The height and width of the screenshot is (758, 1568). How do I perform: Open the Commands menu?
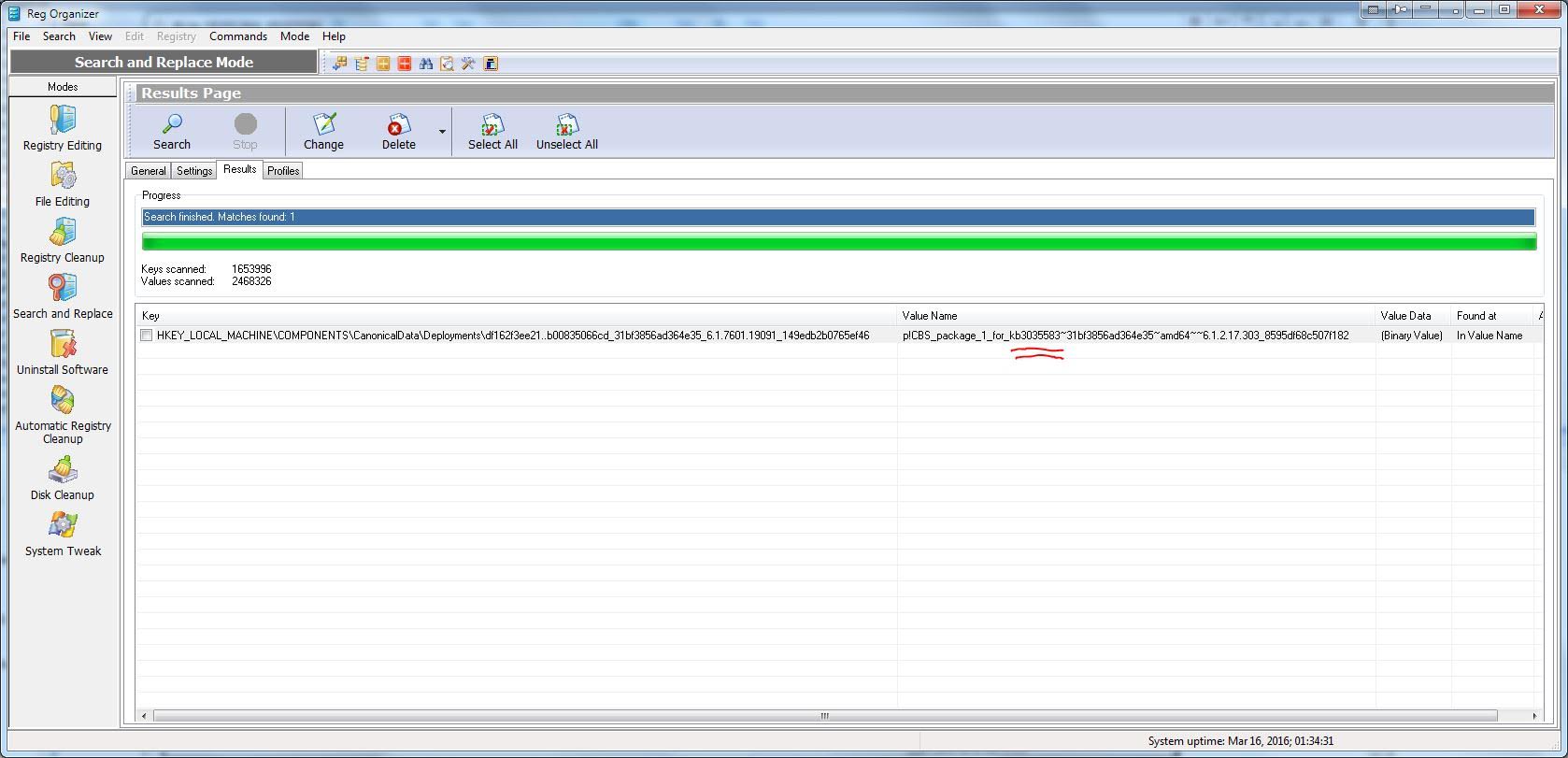237,36
